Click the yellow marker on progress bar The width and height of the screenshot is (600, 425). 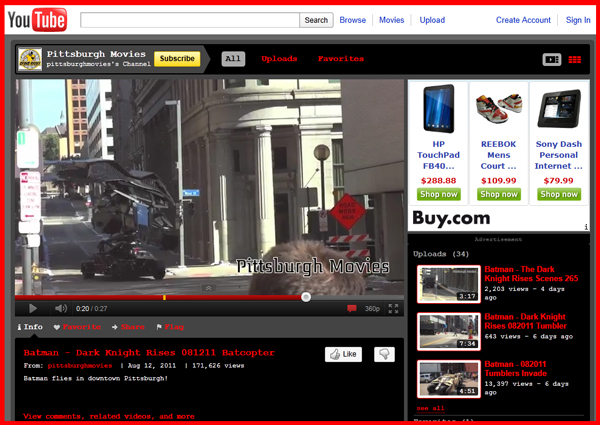click(164, 297)
